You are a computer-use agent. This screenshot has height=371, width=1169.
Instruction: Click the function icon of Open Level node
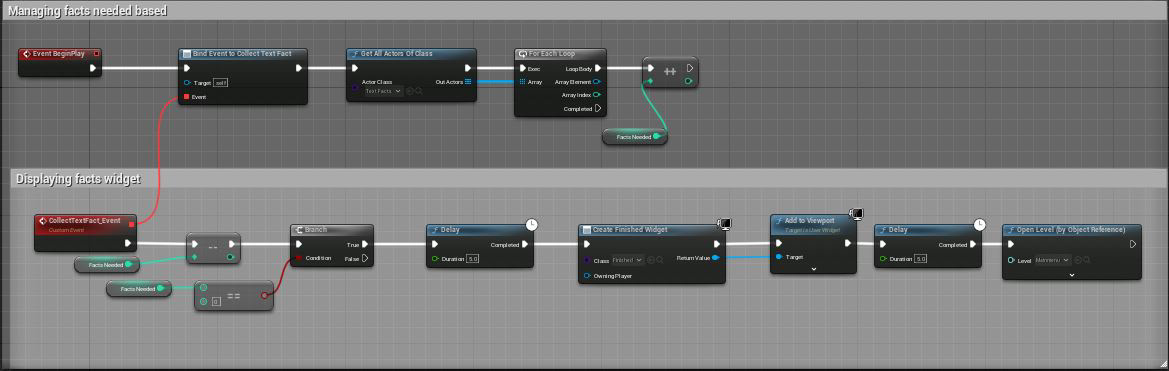click(1011, 229)
